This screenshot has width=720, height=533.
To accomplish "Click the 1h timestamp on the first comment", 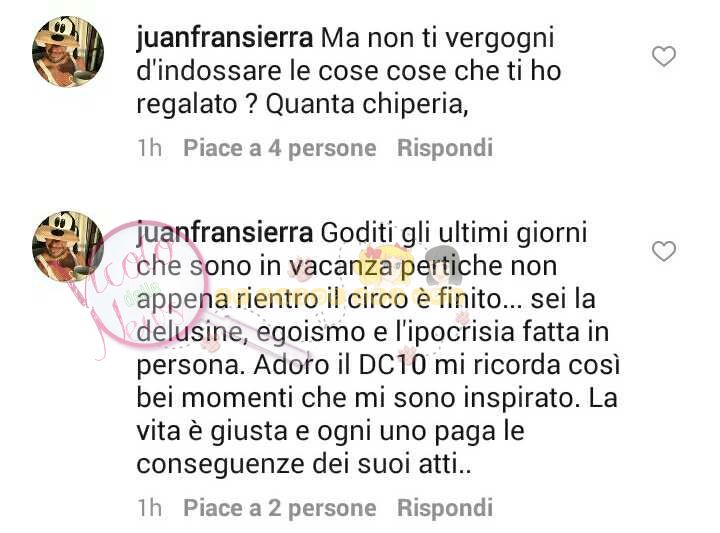I will tap(149, 148).
